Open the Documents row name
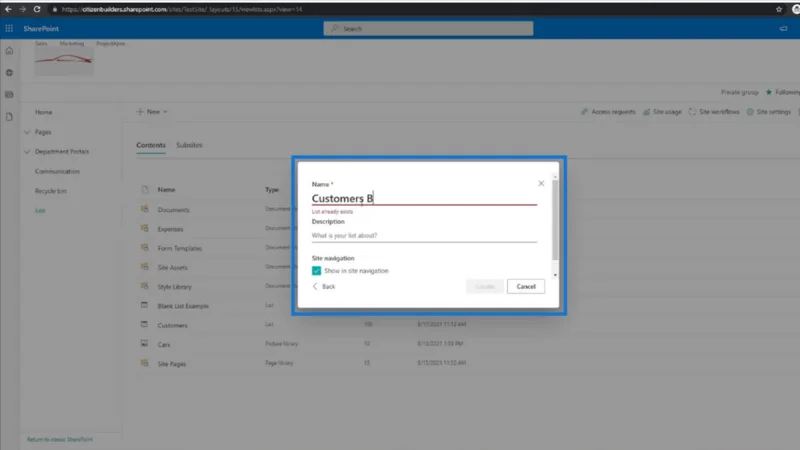 tap(173, 210)
